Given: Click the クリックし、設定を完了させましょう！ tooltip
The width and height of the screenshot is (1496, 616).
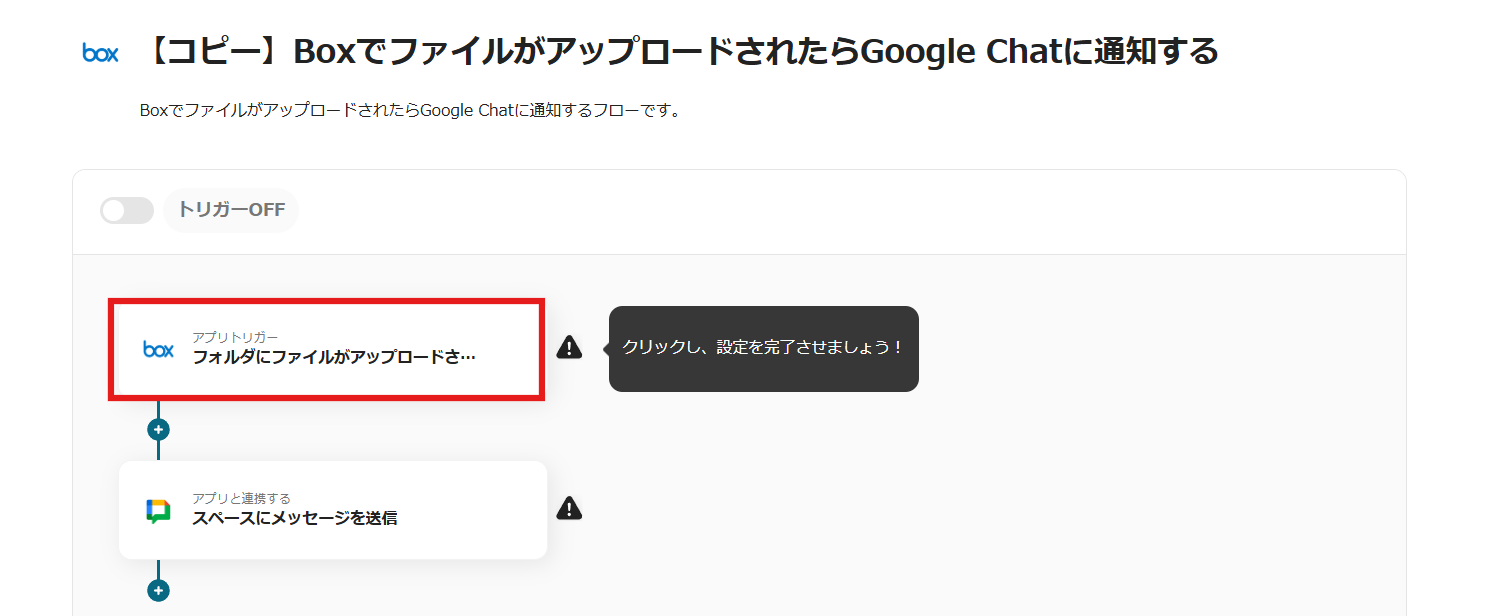Looking at the screenshot, I should coord(763,348).
